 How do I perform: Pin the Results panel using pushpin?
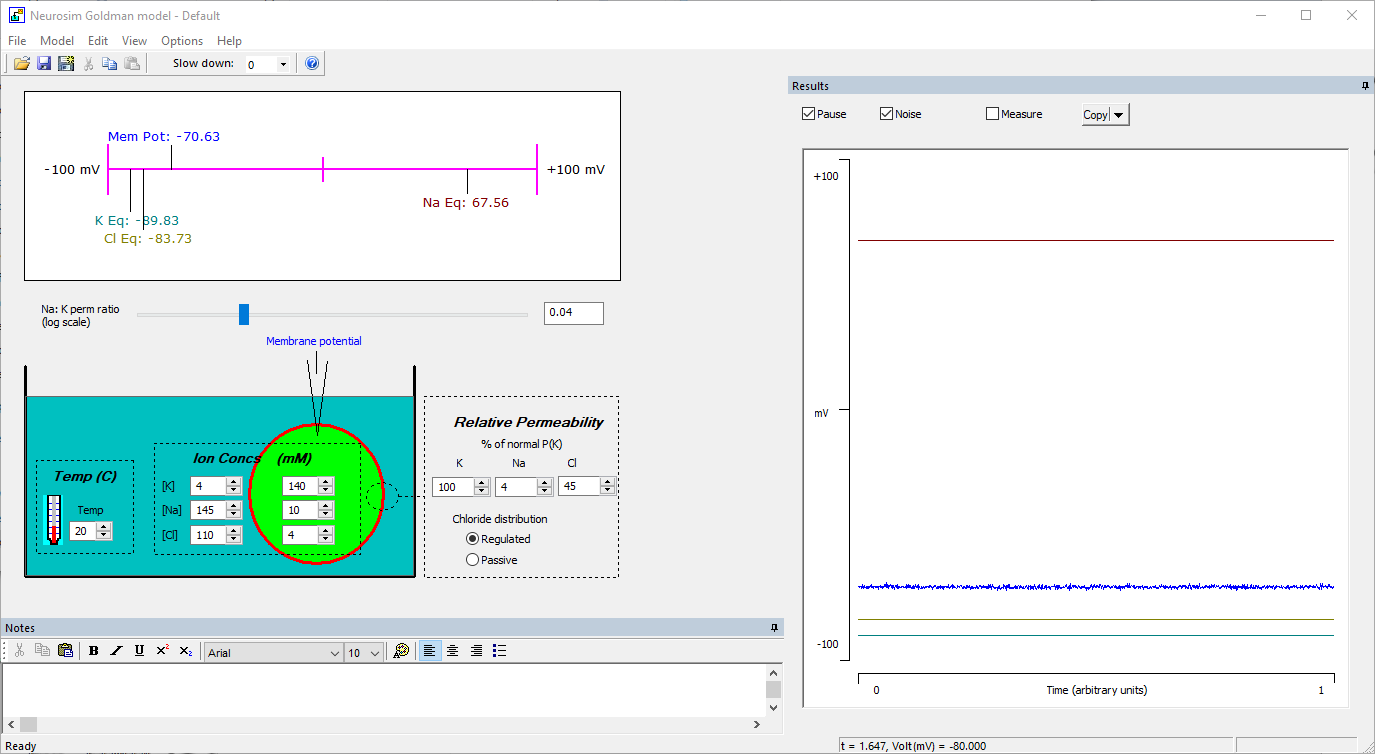click(1365, 86)
